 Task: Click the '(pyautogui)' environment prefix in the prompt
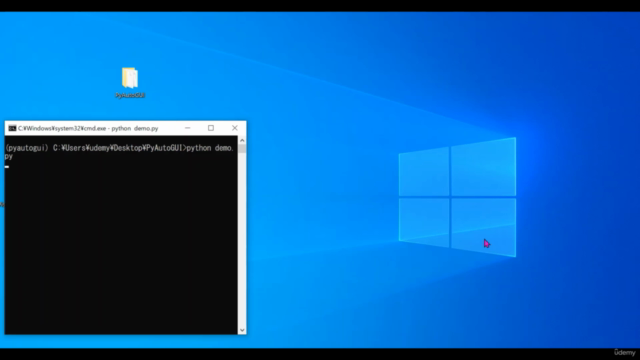tap(27, 148)
